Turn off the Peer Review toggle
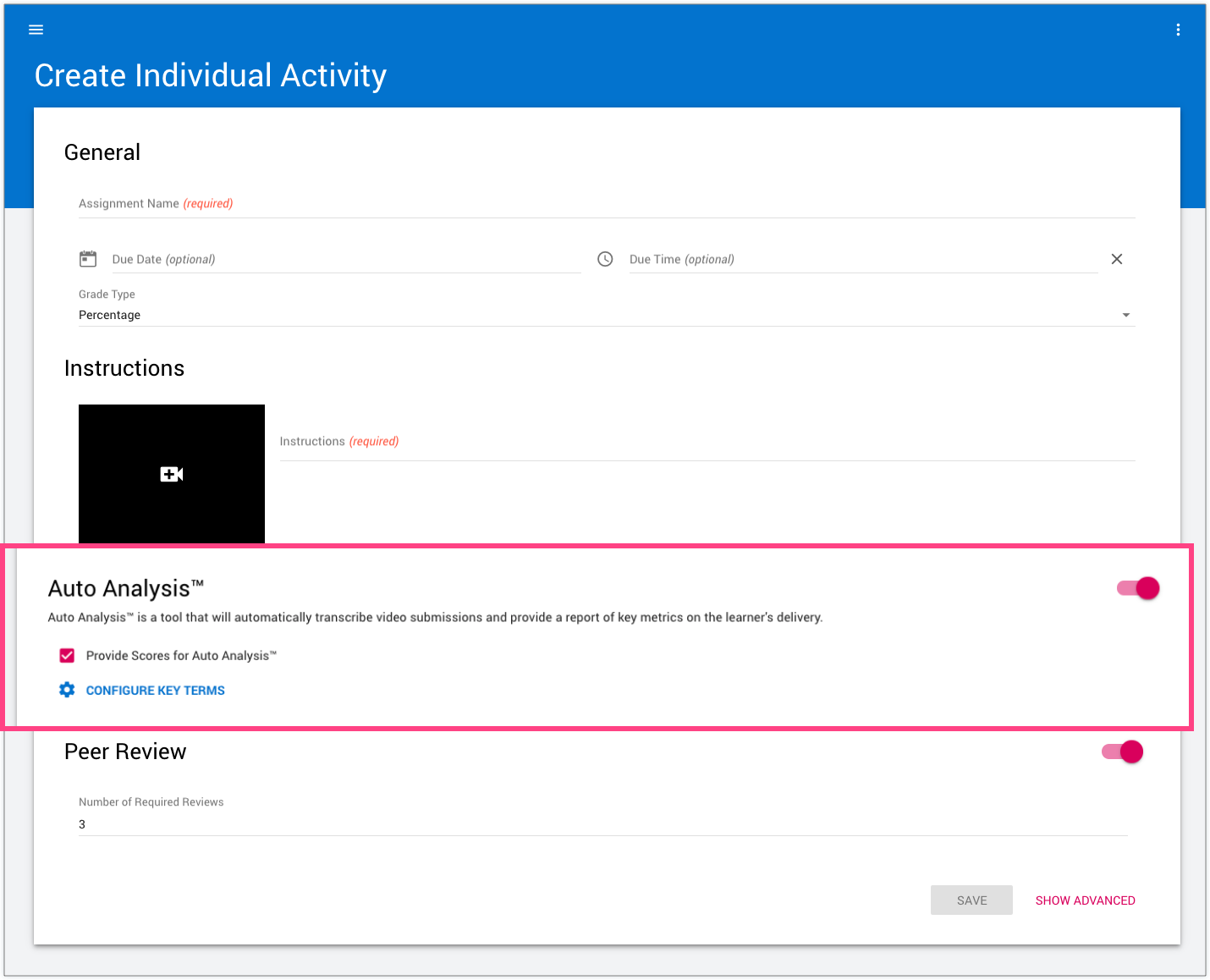 click(x=1122, y=752)
